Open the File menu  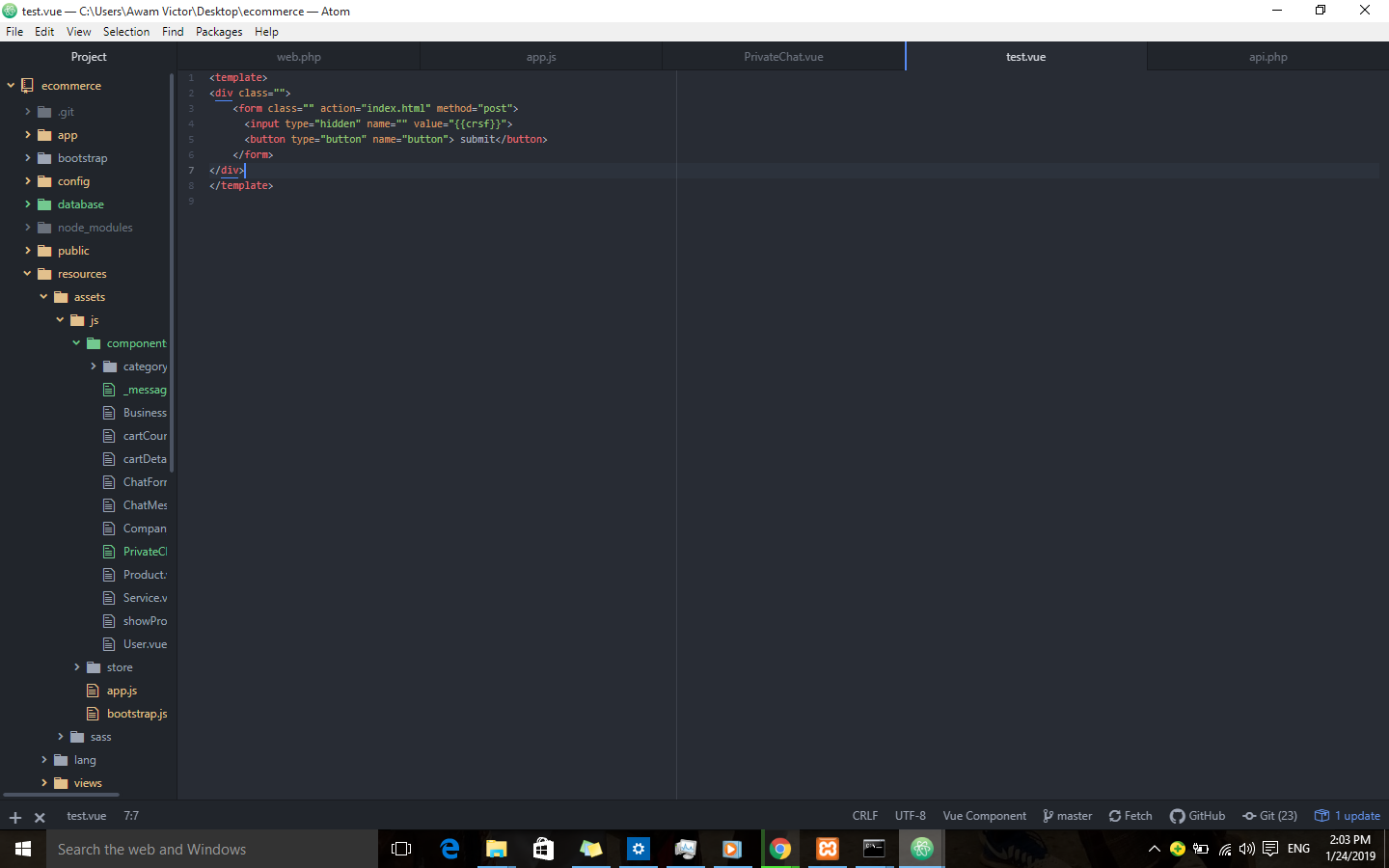point(14,32)
